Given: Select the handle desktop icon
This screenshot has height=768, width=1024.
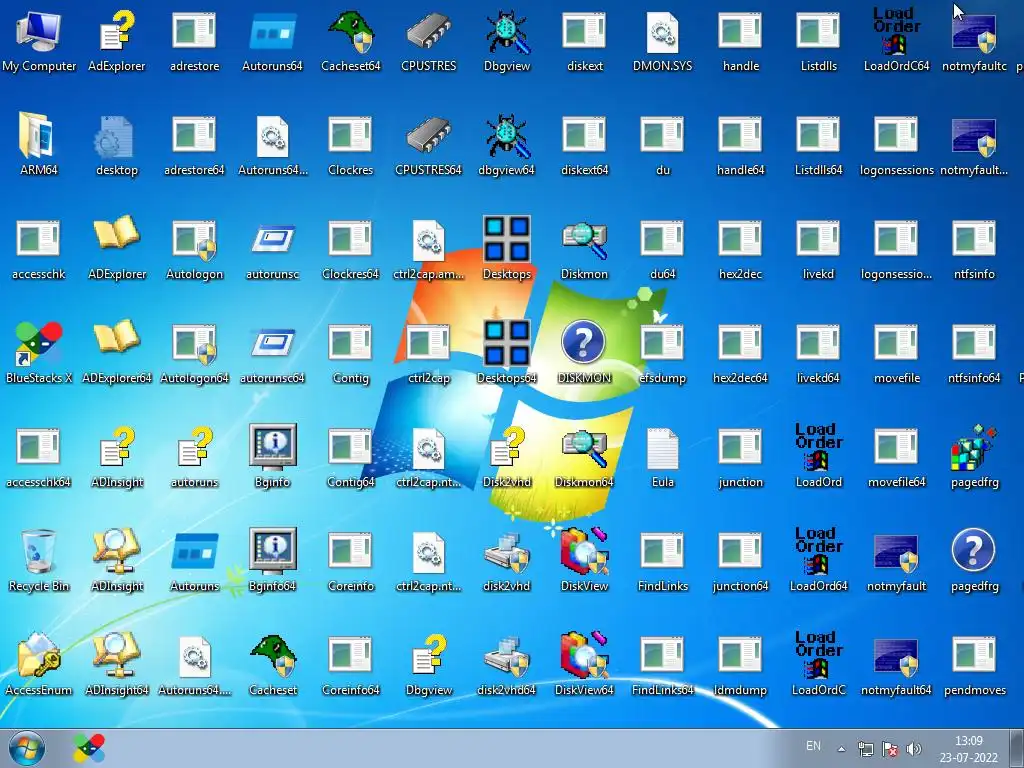Looking at the screenshot, I should click(x=741, y=40).
